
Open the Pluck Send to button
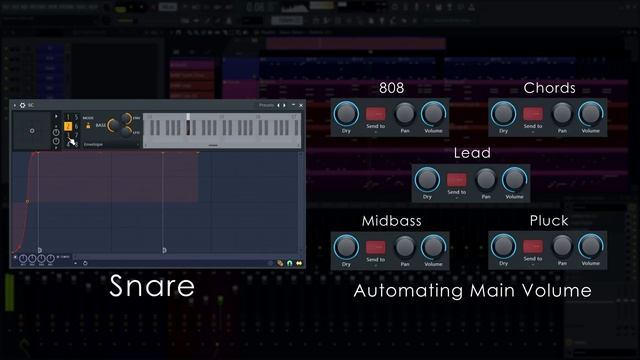[533, 247]
